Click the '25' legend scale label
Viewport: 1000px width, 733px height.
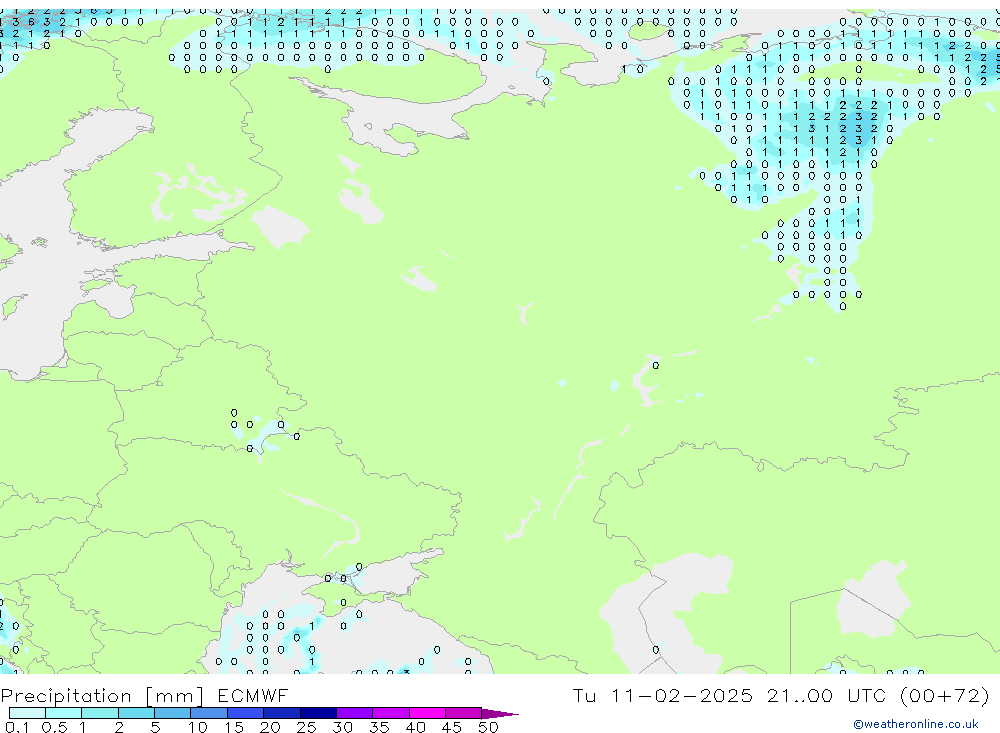click(306, 727)
